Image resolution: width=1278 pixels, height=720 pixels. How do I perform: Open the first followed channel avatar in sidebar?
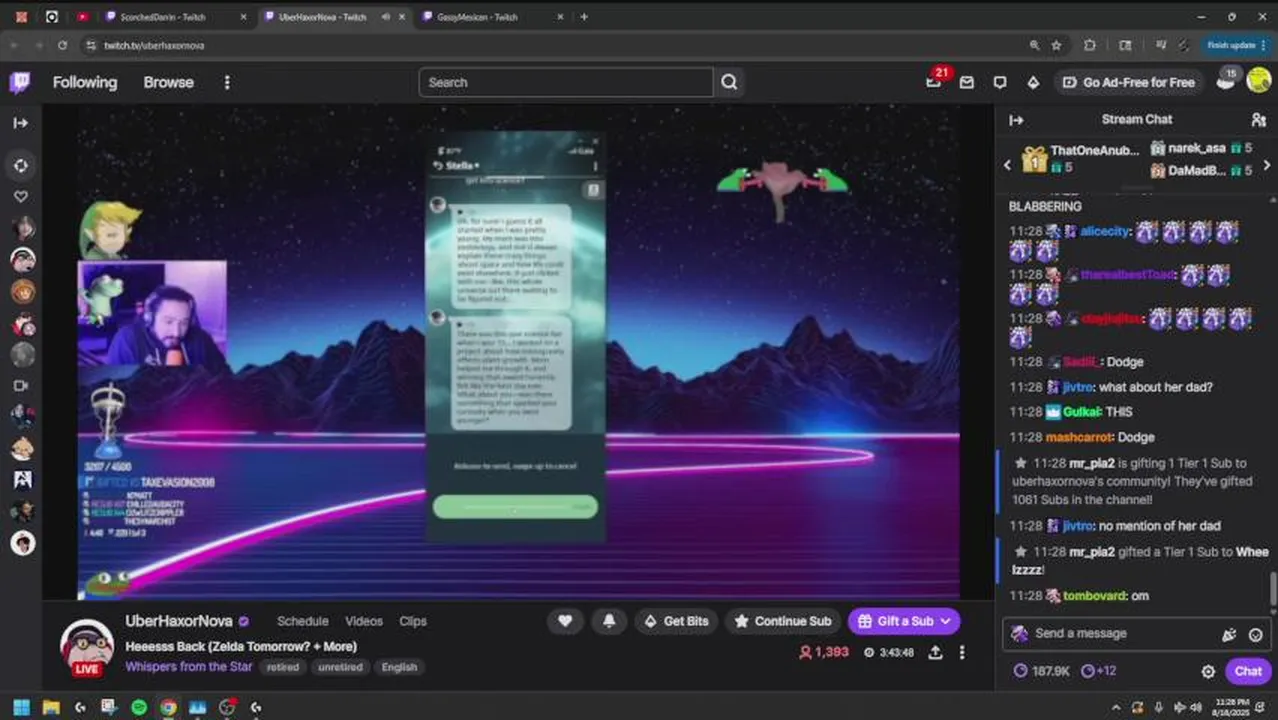tap(22, 228)
